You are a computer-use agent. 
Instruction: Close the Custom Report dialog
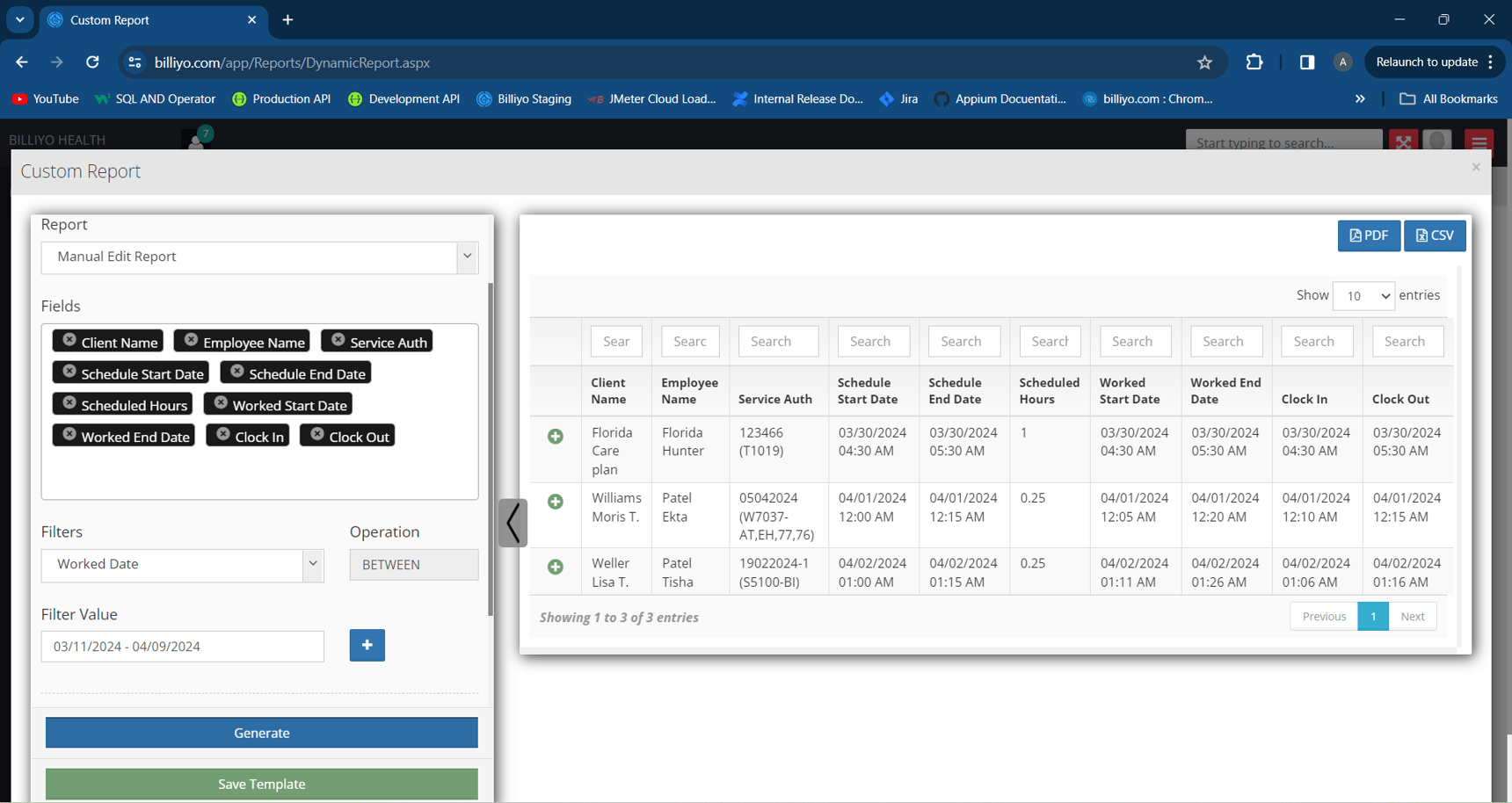click(1476, 167)
